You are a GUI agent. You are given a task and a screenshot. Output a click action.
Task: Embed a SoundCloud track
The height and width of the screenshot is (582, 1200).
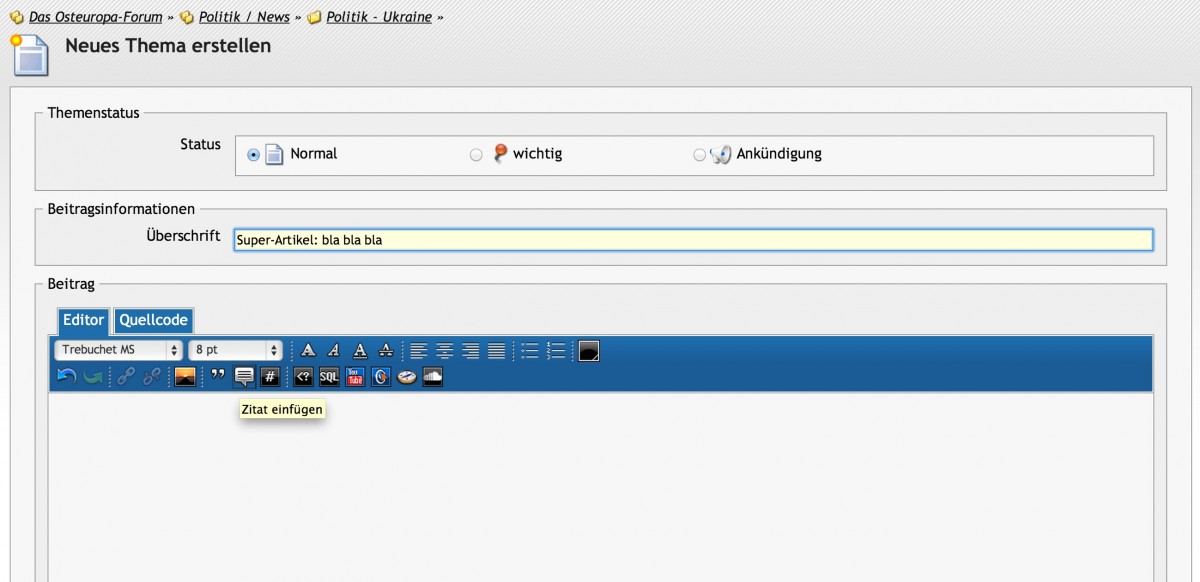[x=433, y=377]
